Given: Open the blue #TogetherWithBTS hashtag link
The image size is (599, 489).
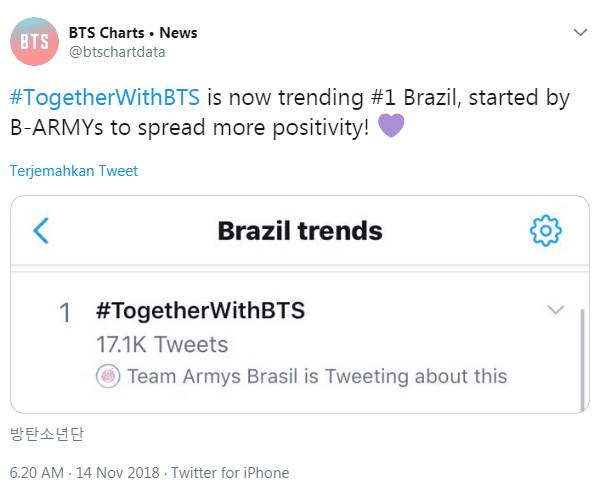Looking at the screenshot, I should pos(105,97).
